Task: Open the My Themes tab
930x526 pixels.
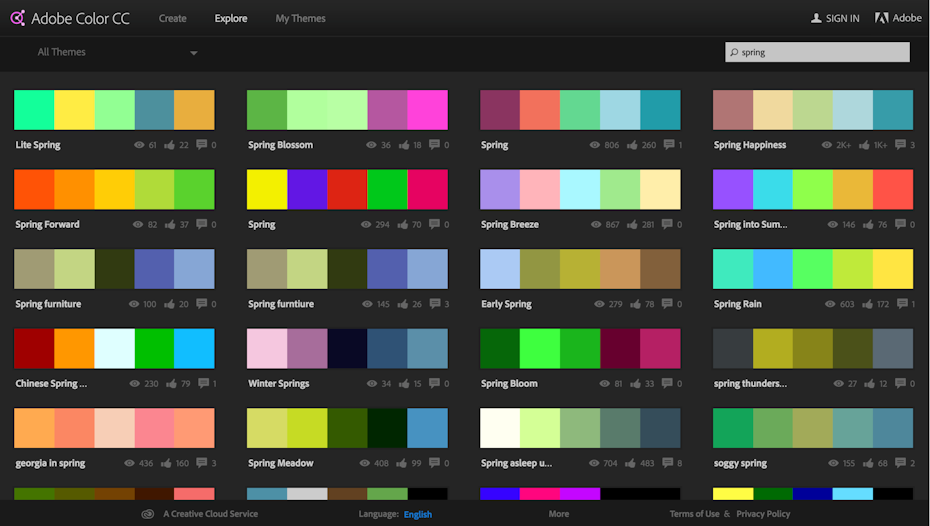Action: click(300, 18)
